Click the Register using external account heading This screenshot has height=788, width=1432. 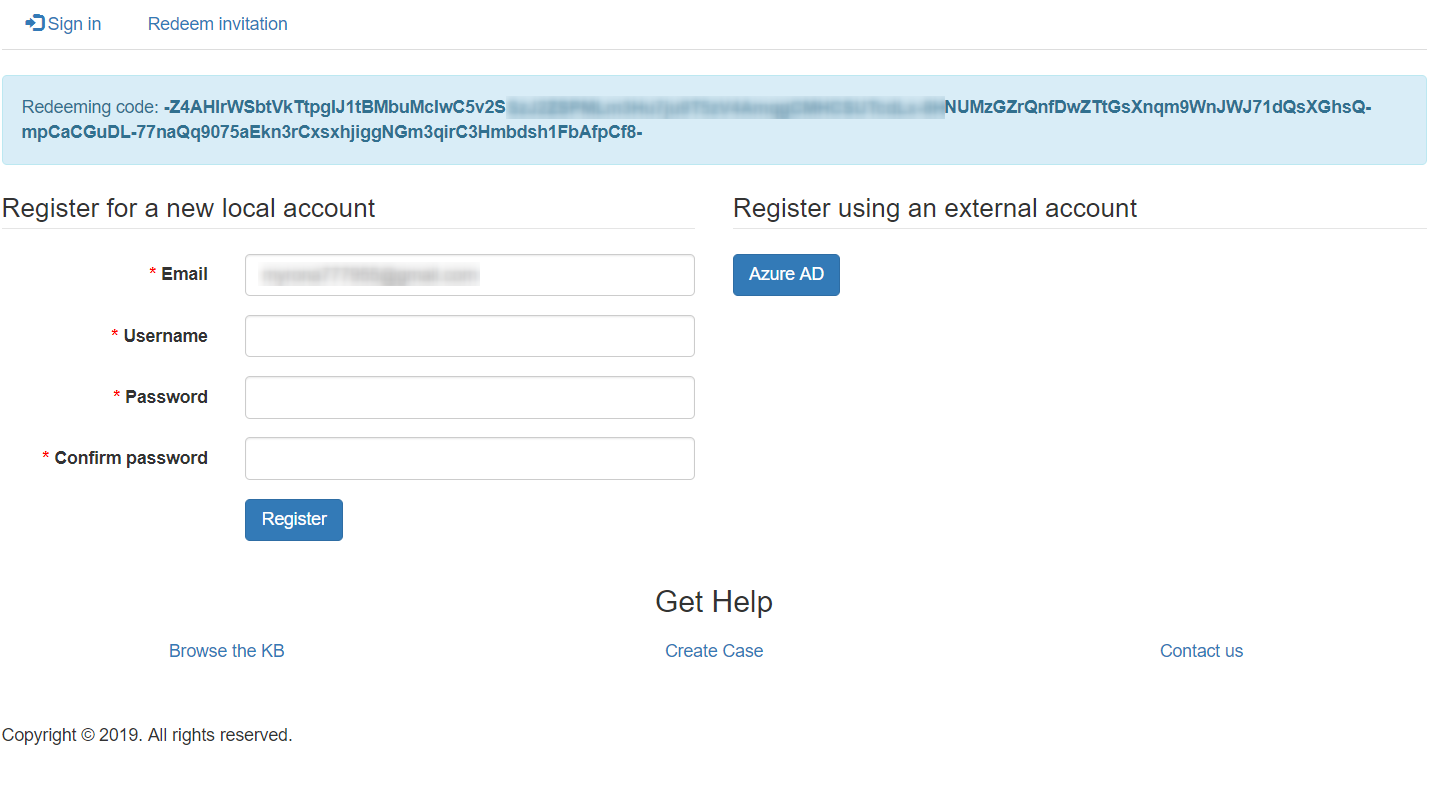coord(935,208)
